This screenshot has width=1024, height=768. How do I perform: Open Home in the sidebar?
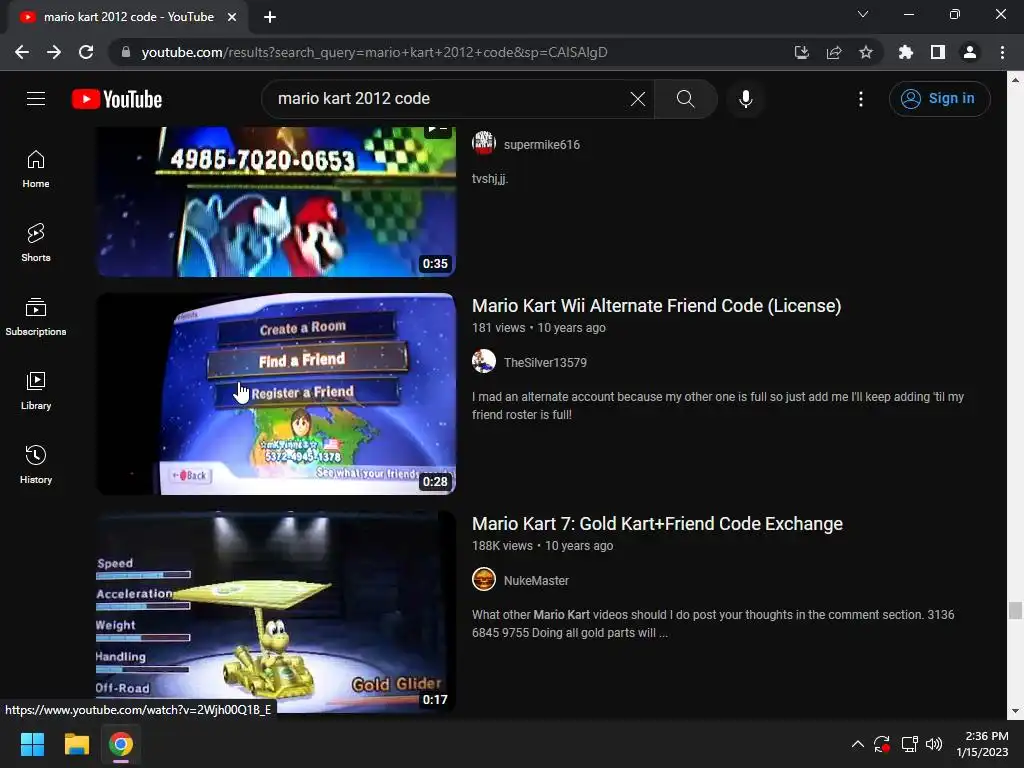coord(36,168)
